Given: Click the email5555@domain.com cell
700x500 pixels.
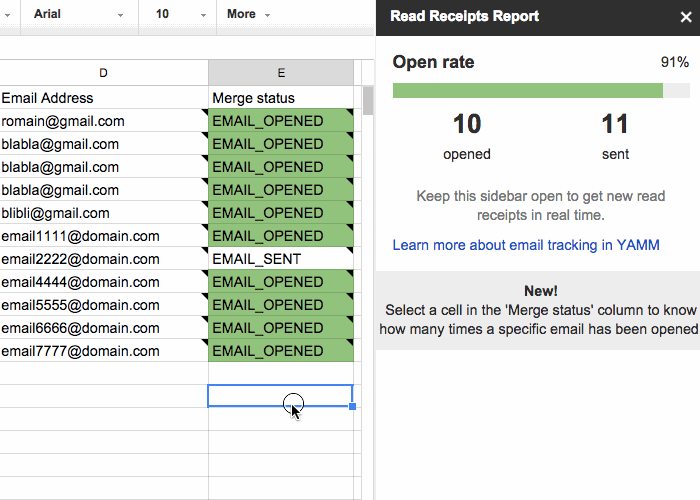Looking at the screenshot, I should pyautogui.click(x=103, y=305).
